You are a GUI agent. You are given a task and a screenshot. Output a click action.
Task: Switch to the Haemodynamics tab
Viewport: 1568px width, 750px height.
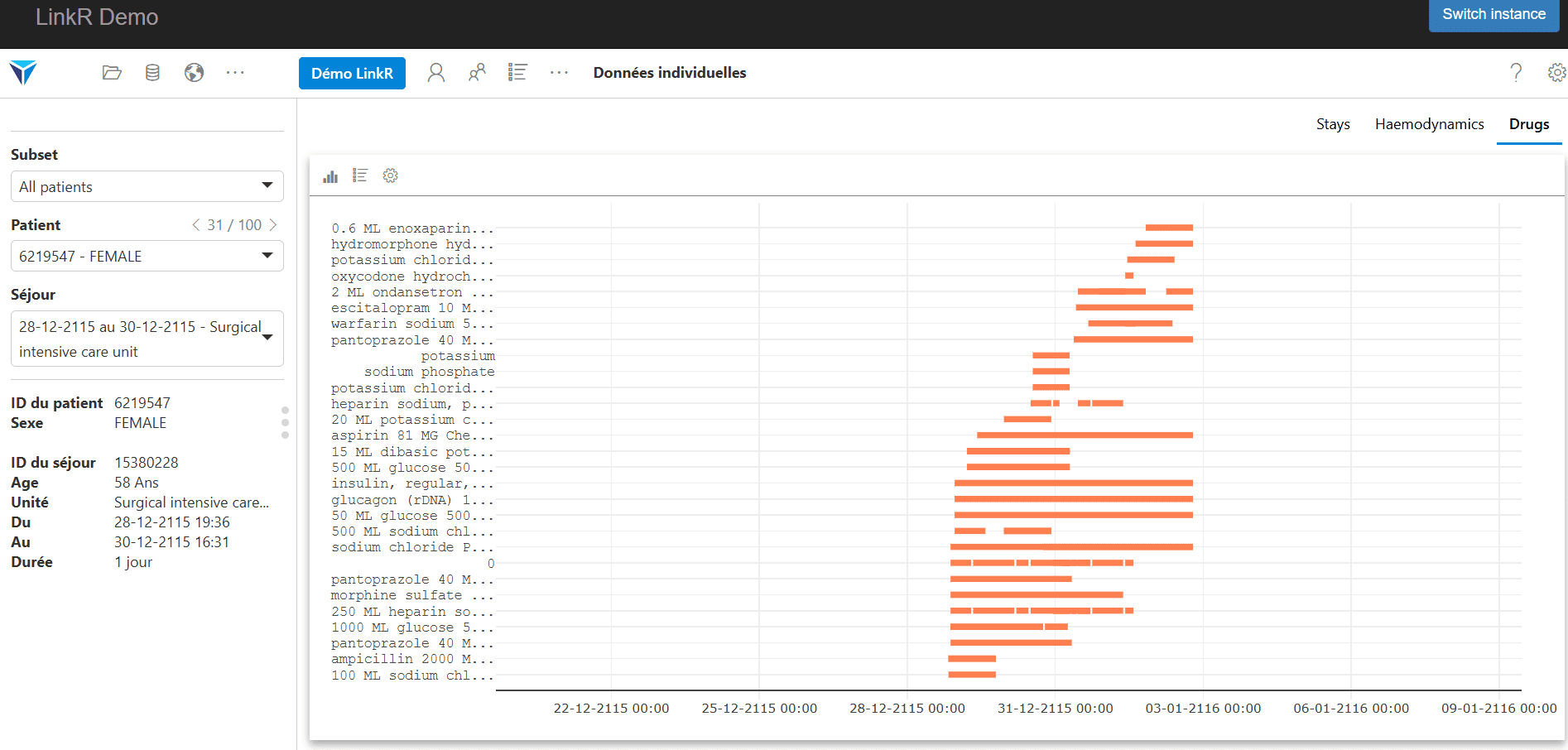tap(1429, 124)
